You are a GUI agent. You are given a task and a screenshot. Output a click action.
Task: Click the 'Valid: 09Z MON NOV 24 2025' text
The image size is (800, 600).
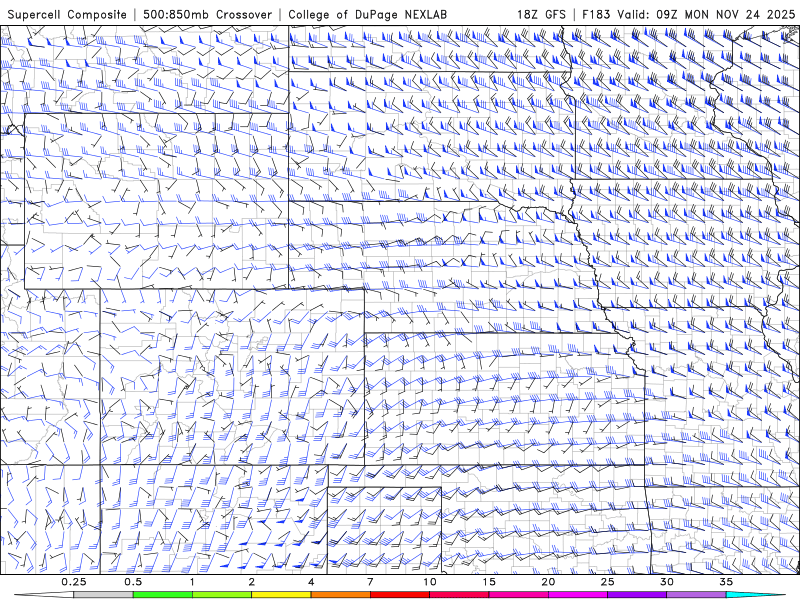coord(706,14)
